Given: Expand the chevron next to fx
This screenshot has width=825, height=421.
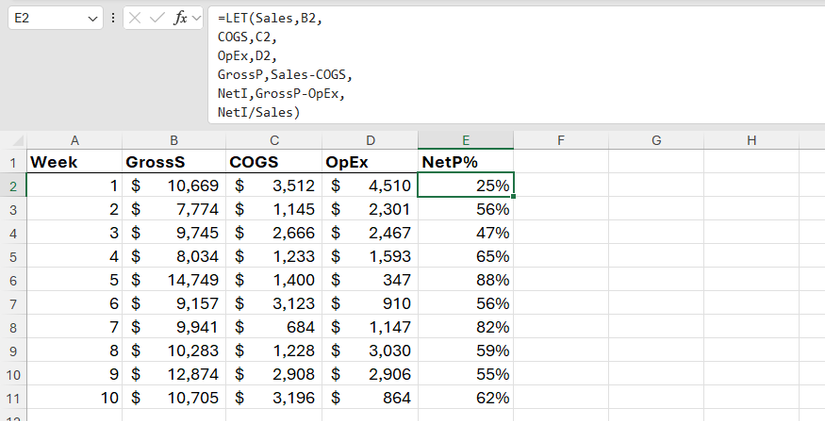Looking at the screenshot, I should coord(197,19).
